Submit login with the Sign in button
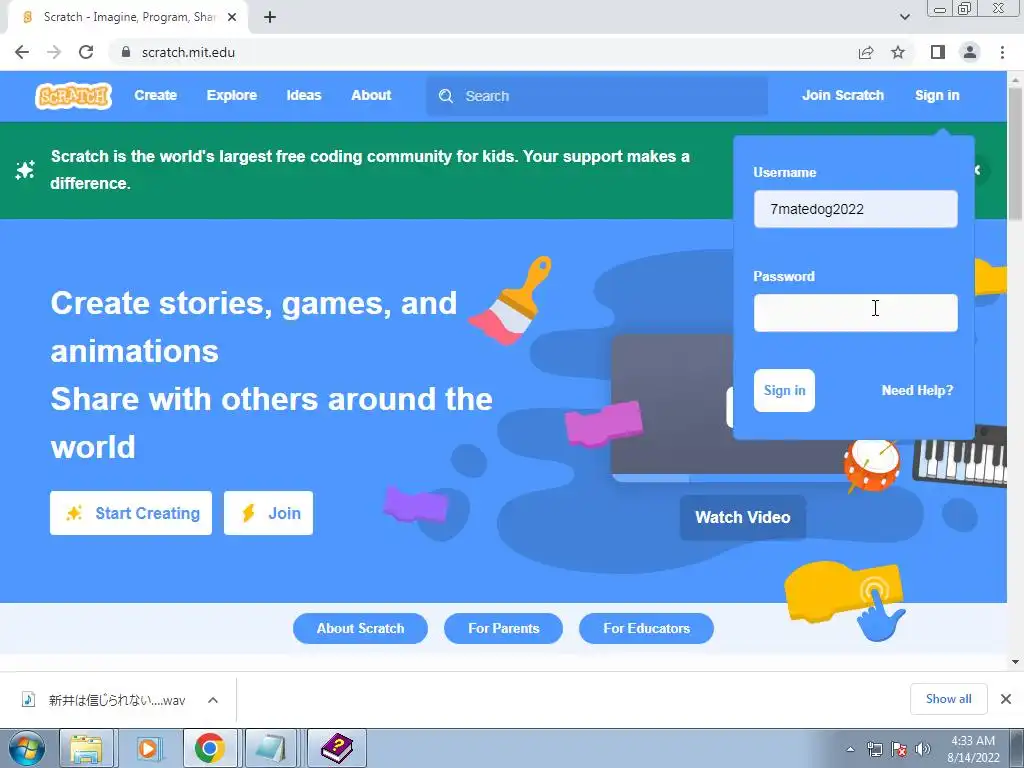The height and width of the screenshot is (768, 1024). [784, 391]
